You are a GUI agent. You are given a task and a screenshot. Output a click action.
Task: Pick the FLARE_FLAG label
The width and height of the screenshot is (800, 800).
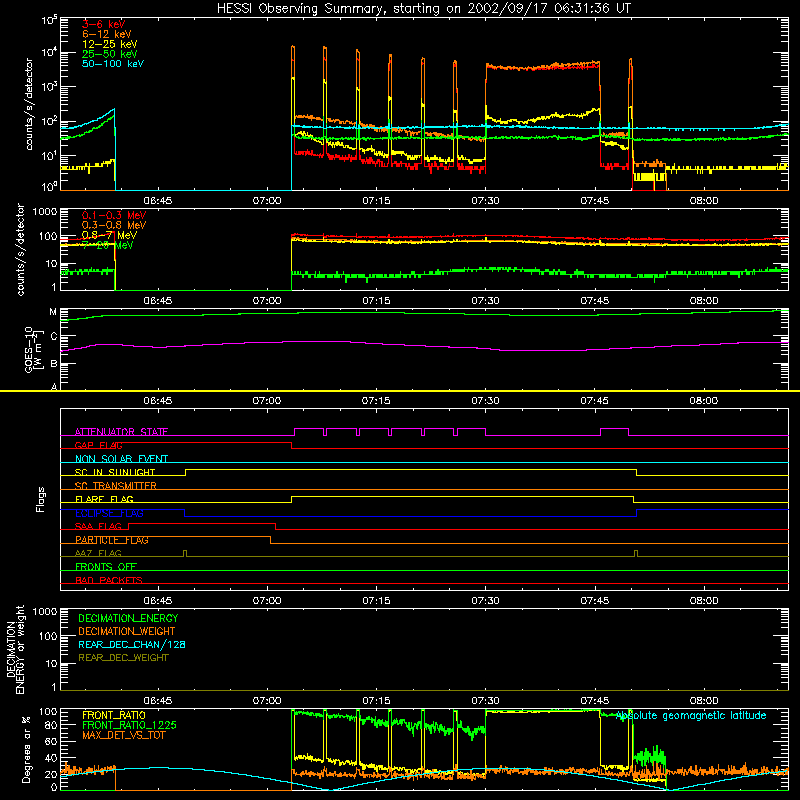point(104,499)
